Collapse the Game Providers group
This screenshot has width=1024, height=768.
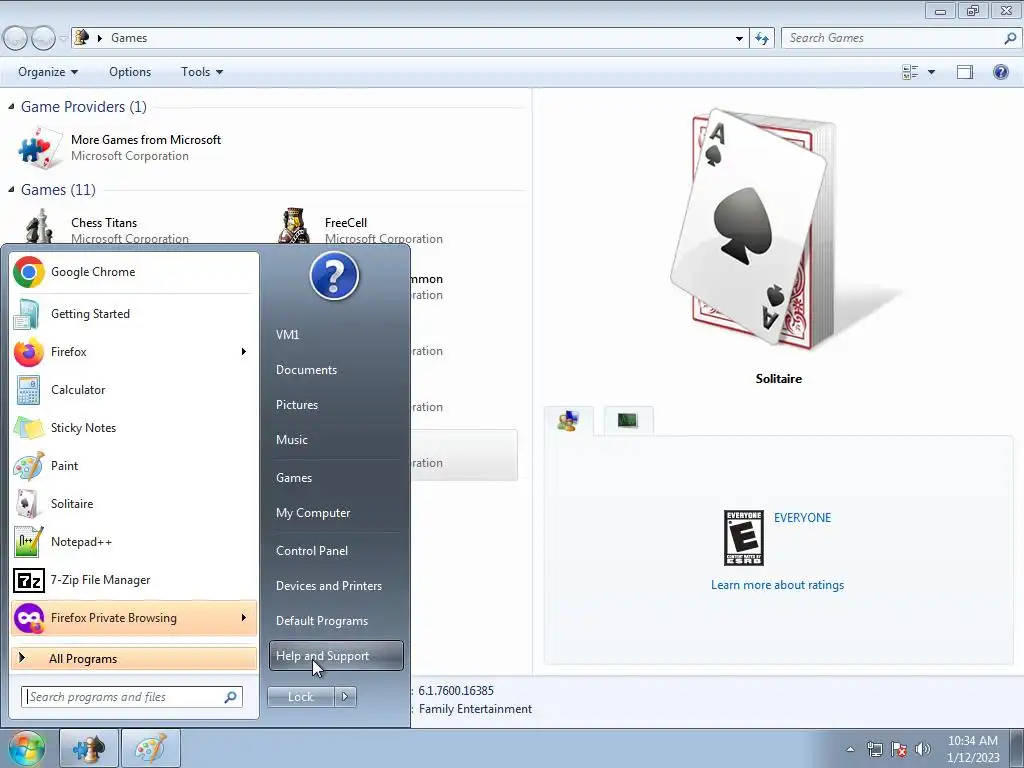click(11, 106)
